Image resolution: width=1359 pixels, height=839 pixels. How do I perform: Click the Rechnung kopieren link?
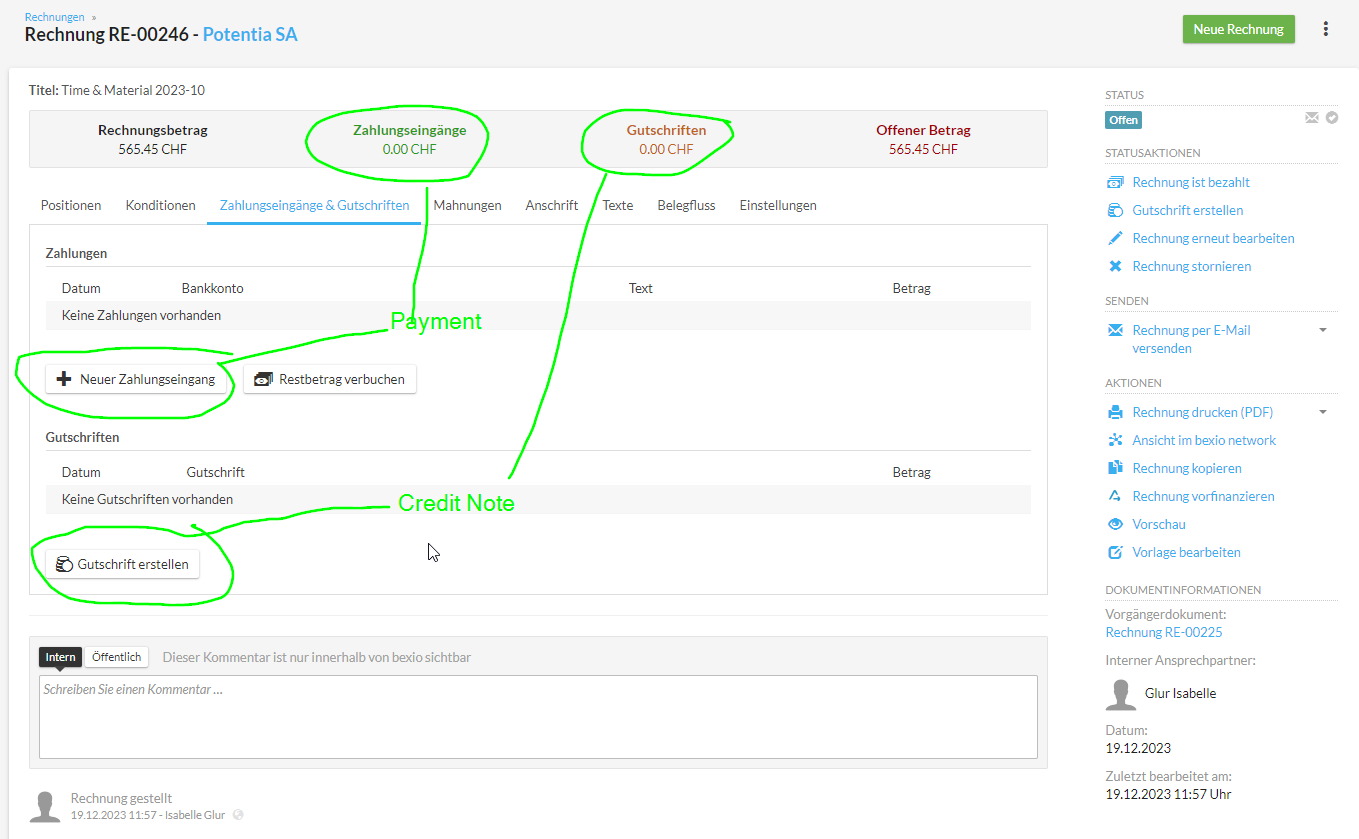coord(1187,469)
